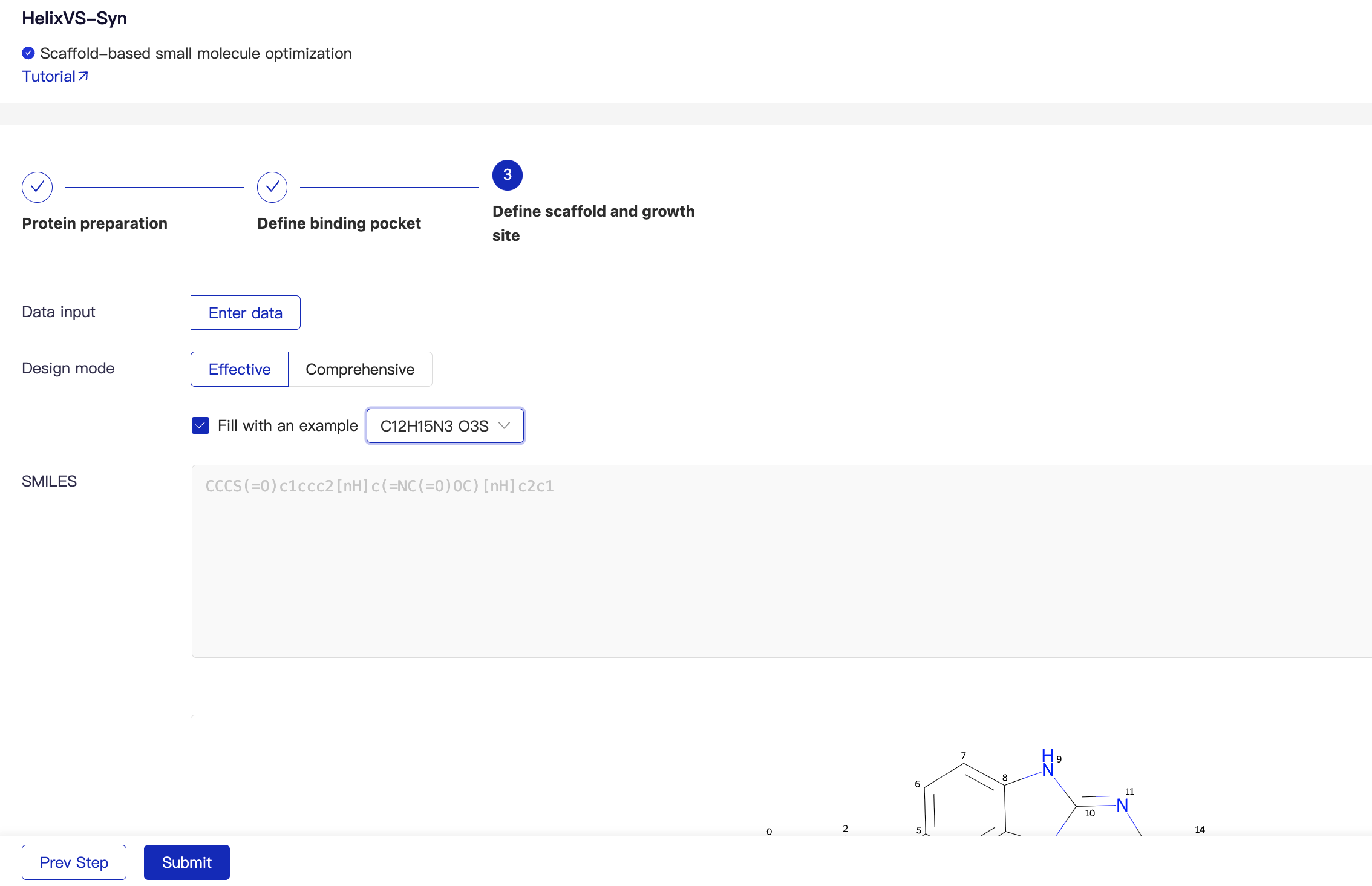
Task: Select Effective design mode
Action: (x=240, y=369)
